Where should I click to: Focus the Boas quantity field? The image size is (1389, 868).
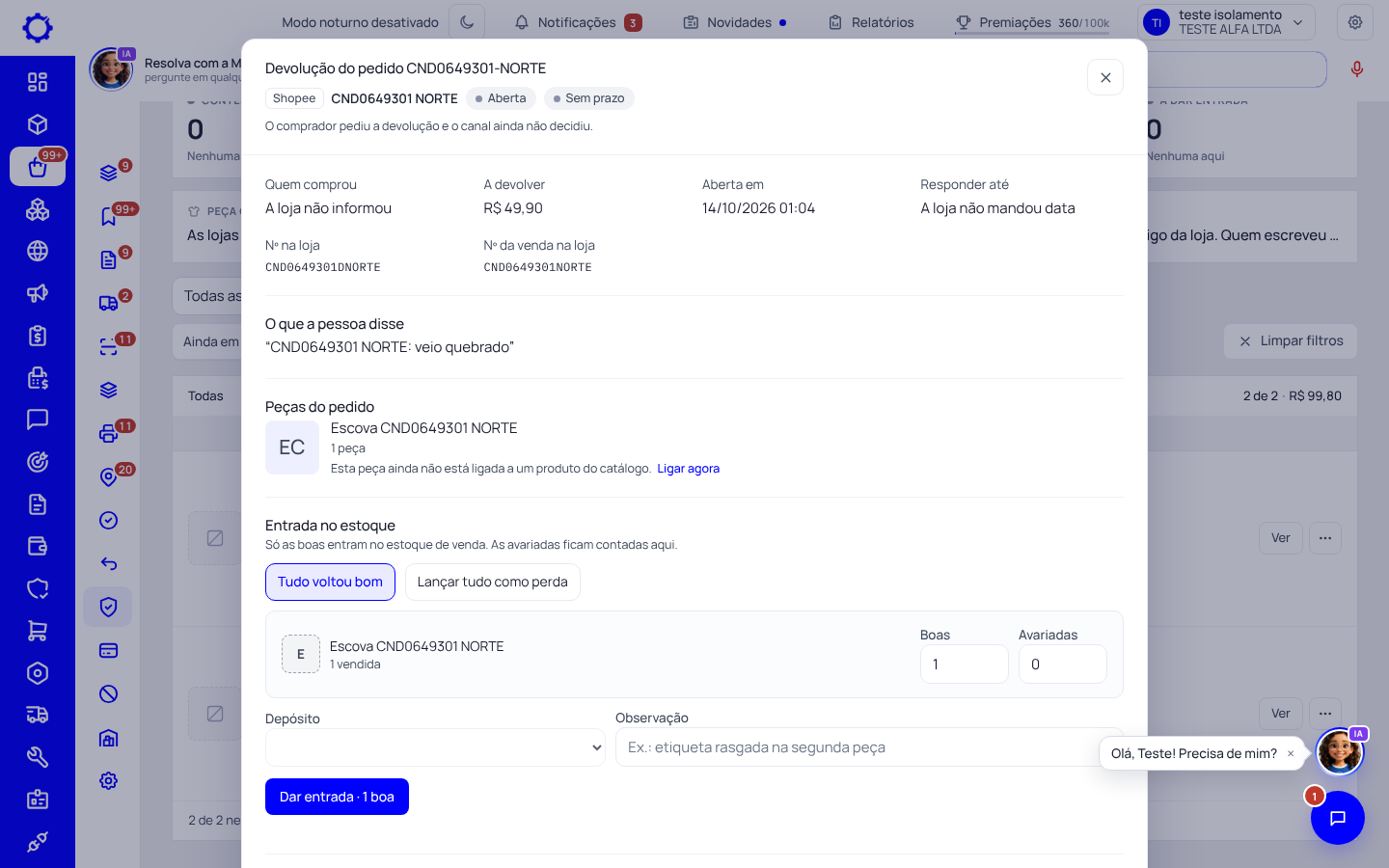click(965, 665)
